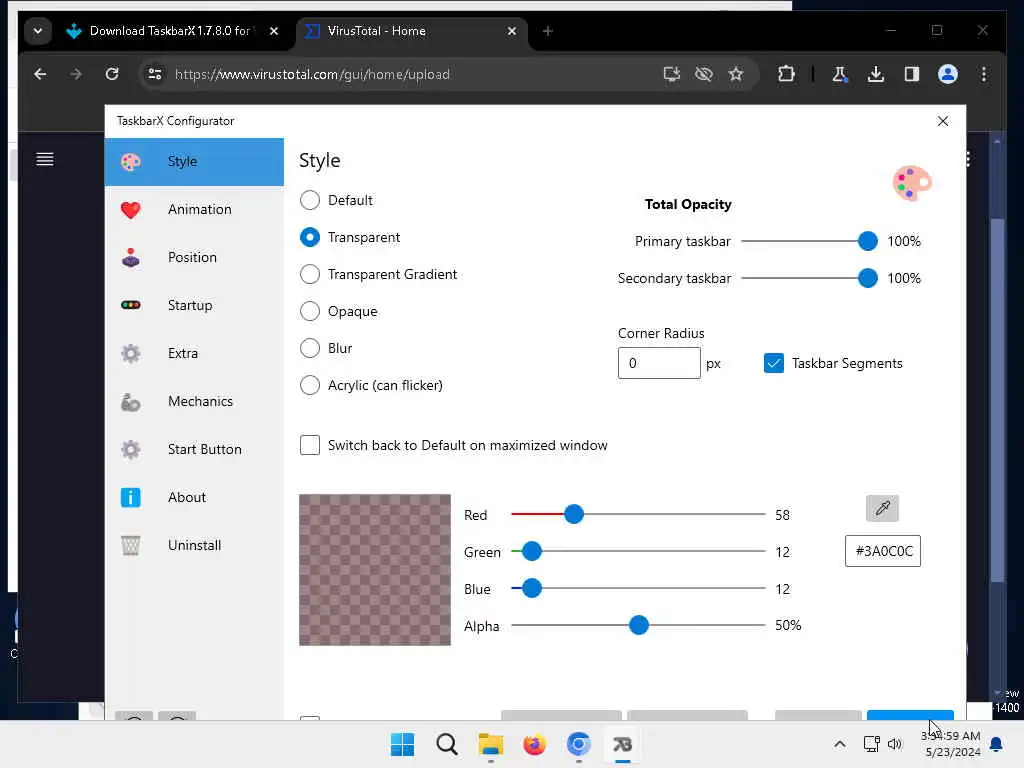Reload the VirusTotal page
The height and width of the screenshot is (768, 1024).
112,74
